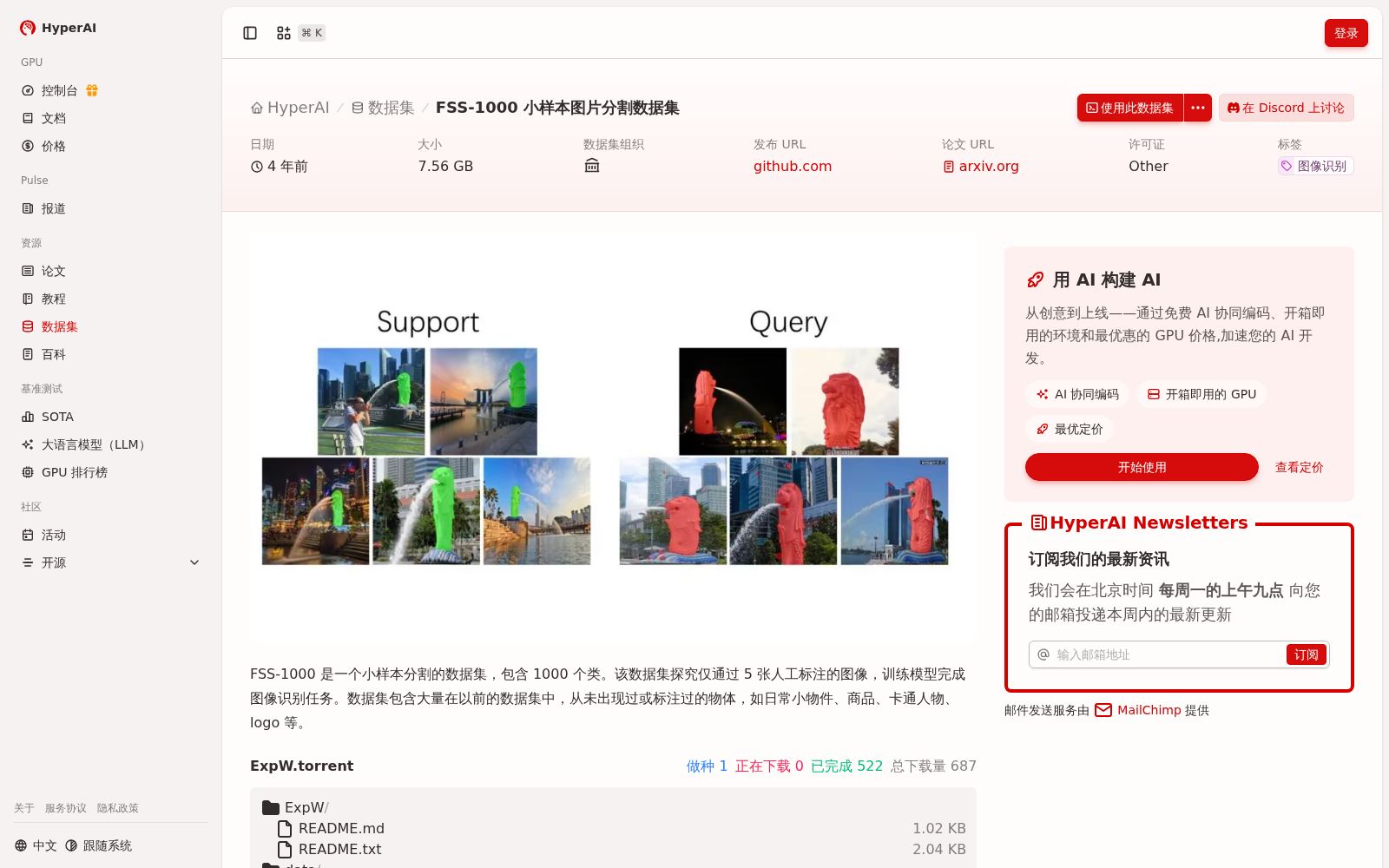Click the gift icon beside 控制台
The height and width of the screenshot is (868, 1389).
pos(92,90)
